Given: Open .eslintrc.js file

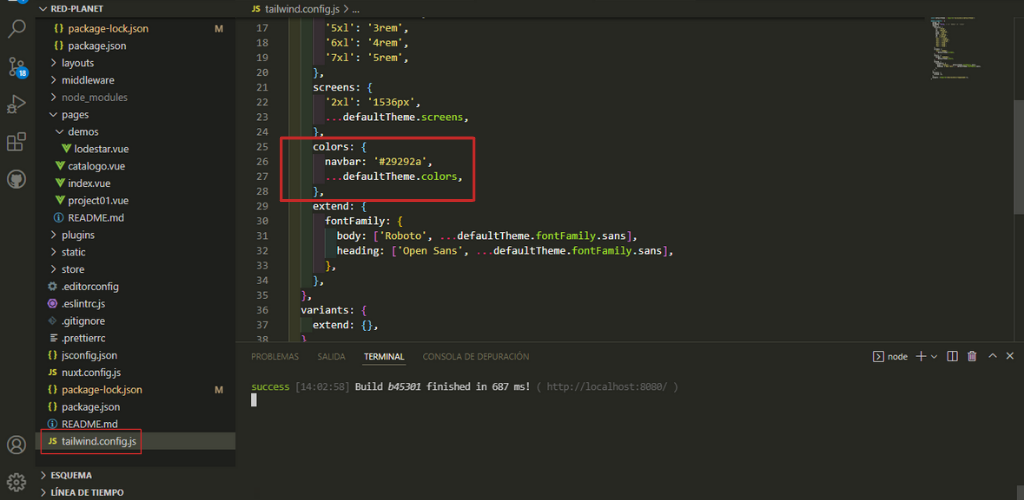Looking at the screenshot, I should coord(82,304).
